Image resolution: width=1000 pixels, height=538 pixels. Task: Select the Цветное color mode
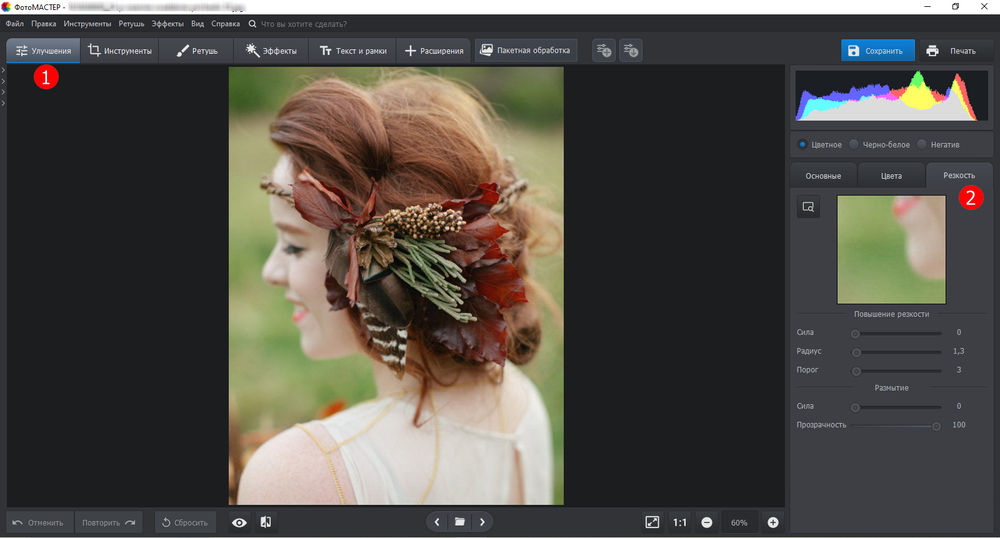tap(803, 145)
